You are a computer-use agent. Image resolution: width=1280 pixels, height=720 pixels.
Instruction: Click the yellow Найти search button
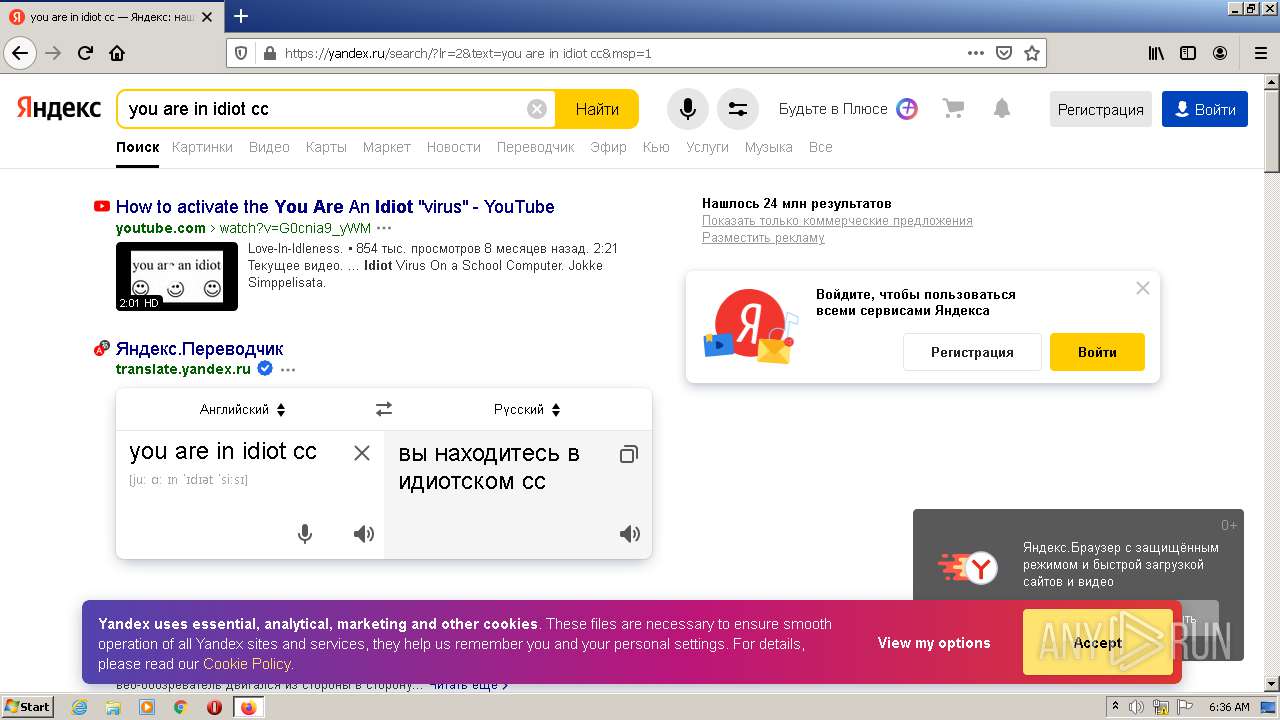pos(597,109)
